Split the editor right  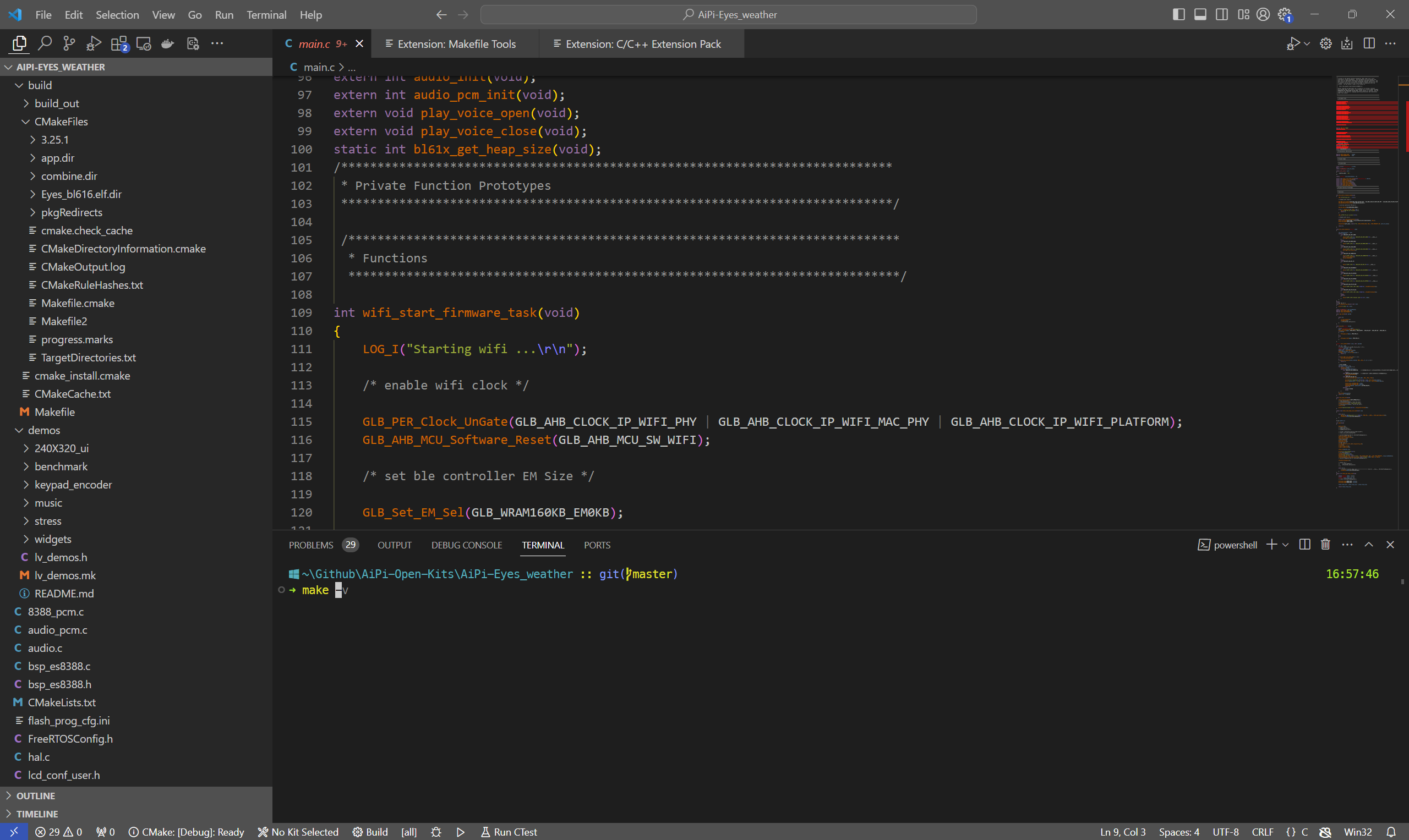1369,43
